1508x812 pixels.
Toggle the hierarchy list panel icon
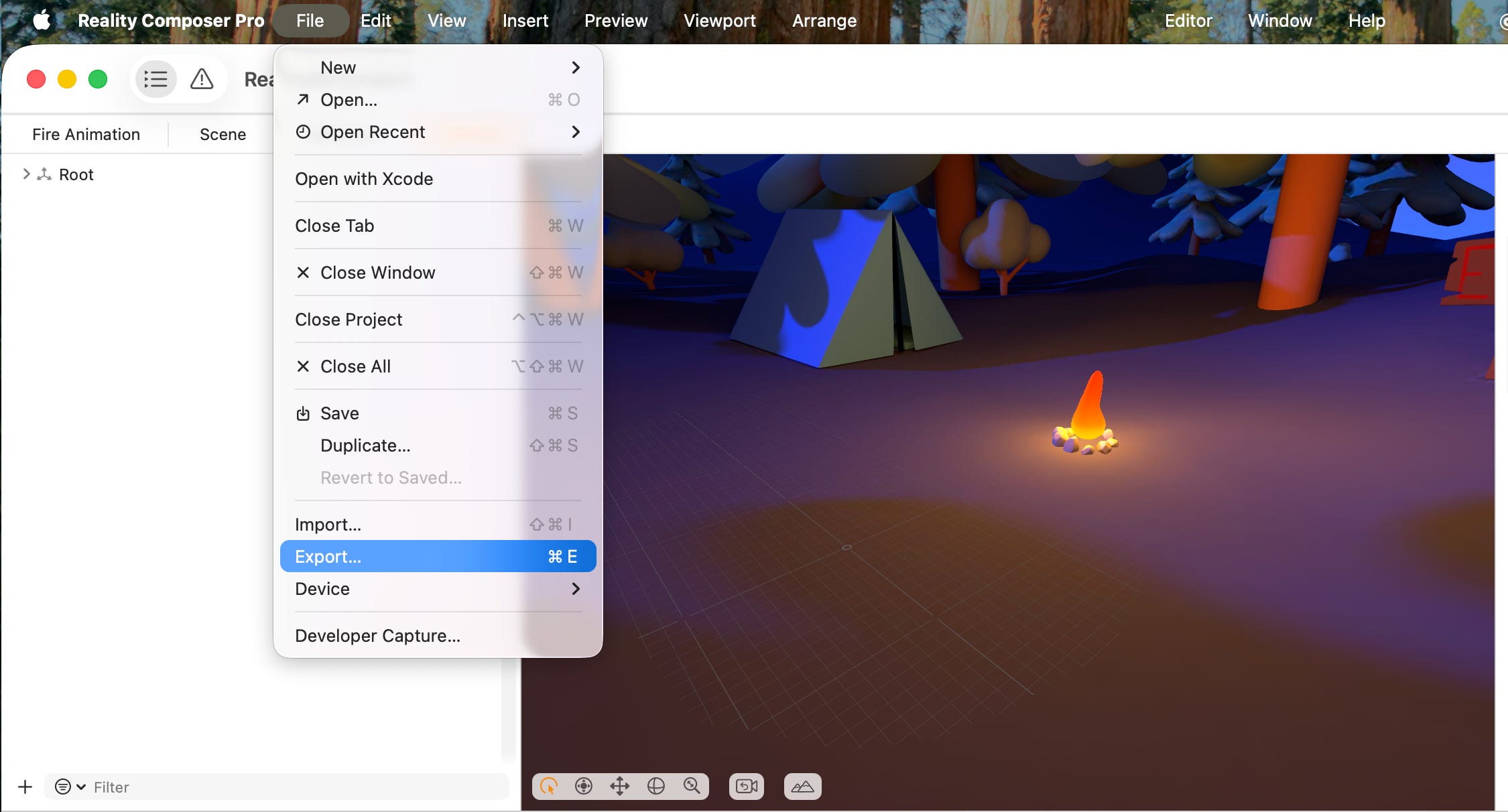156,80
